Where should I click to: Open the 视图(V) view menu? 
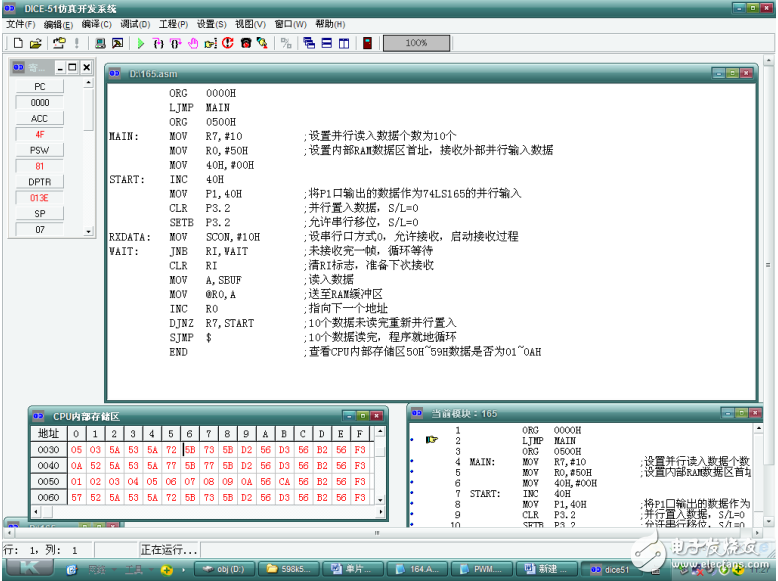click(x=251, y=24)
